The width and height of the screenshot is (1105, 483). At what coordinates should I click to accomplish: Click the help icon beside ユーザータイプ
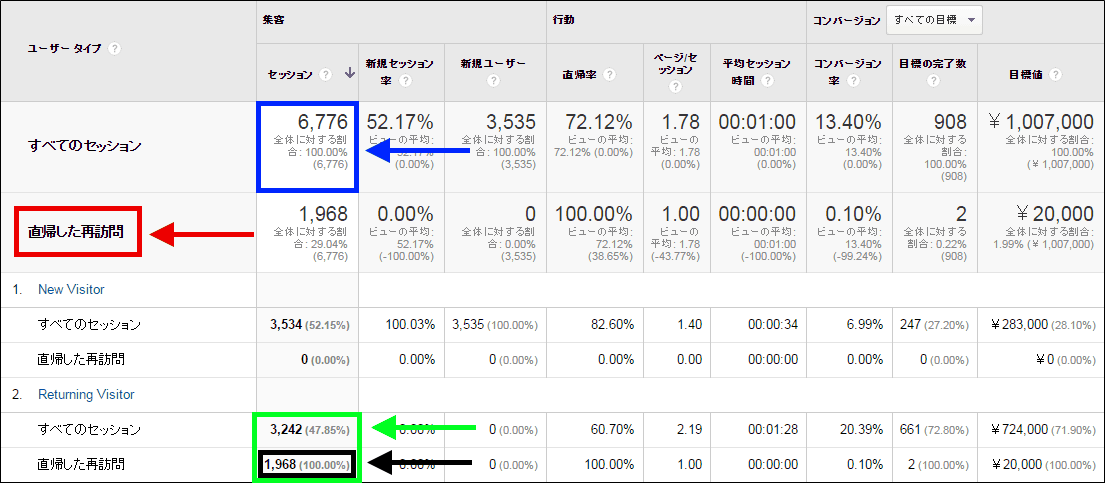pos(115,48)
